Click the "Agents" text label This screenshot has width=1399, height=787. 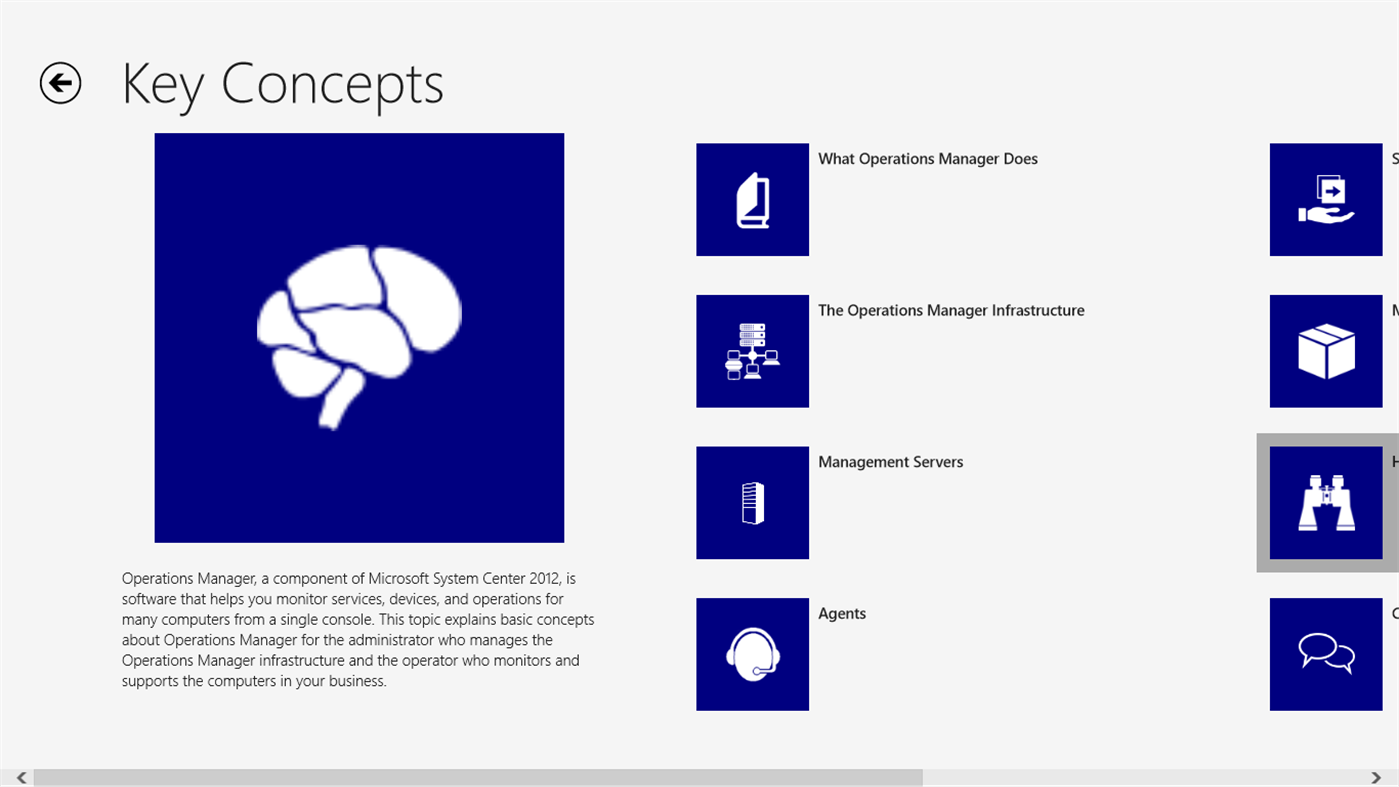(x=841, y=613)
